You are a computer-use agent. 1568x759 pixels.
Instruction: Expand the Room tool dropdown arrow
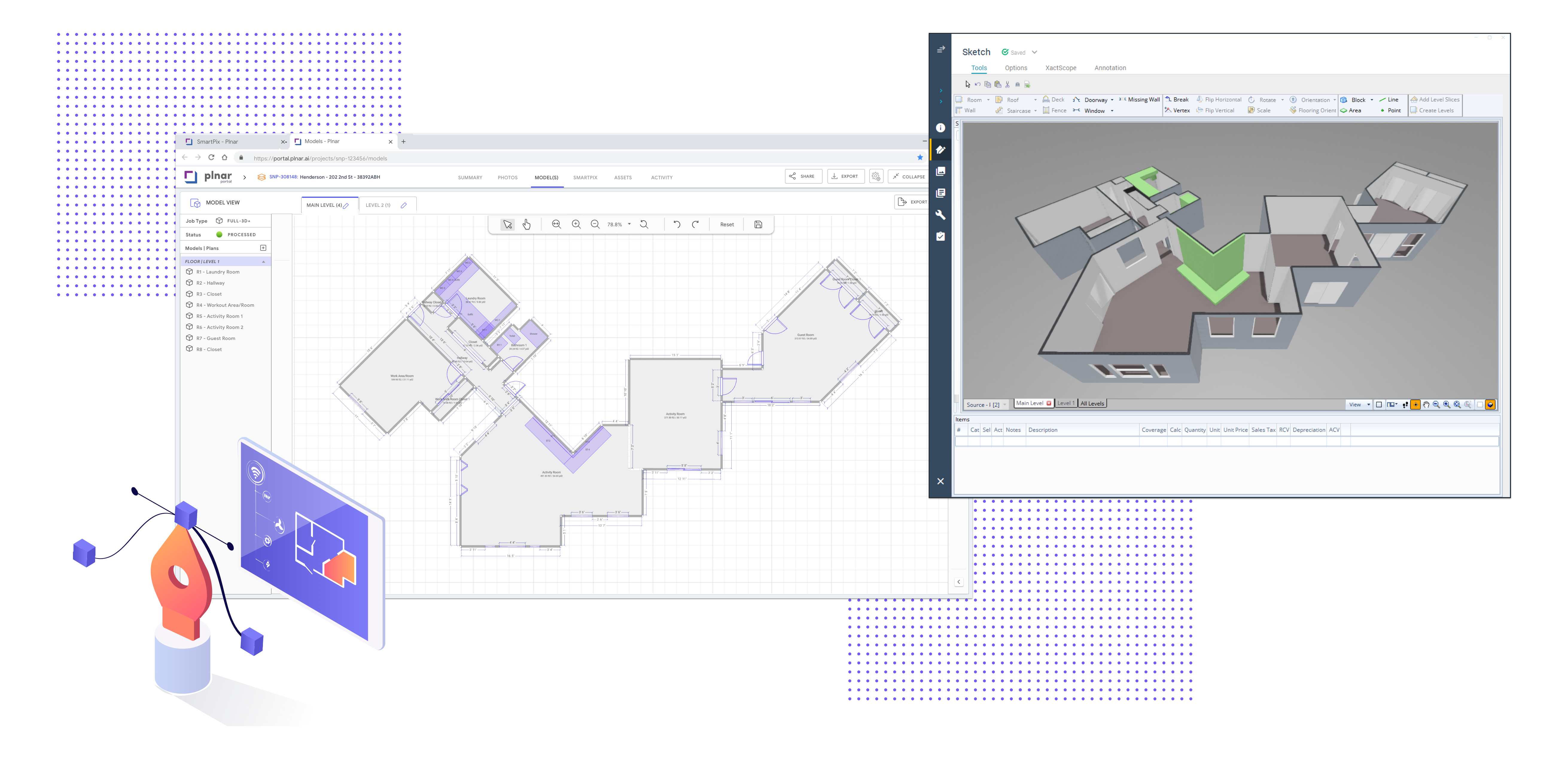(989, 100)
